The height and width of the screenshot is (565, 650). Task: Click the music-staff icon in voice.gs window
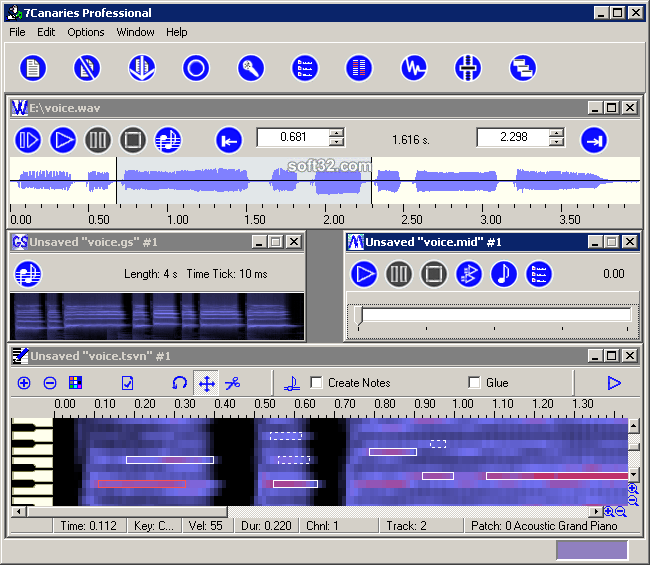28,274
